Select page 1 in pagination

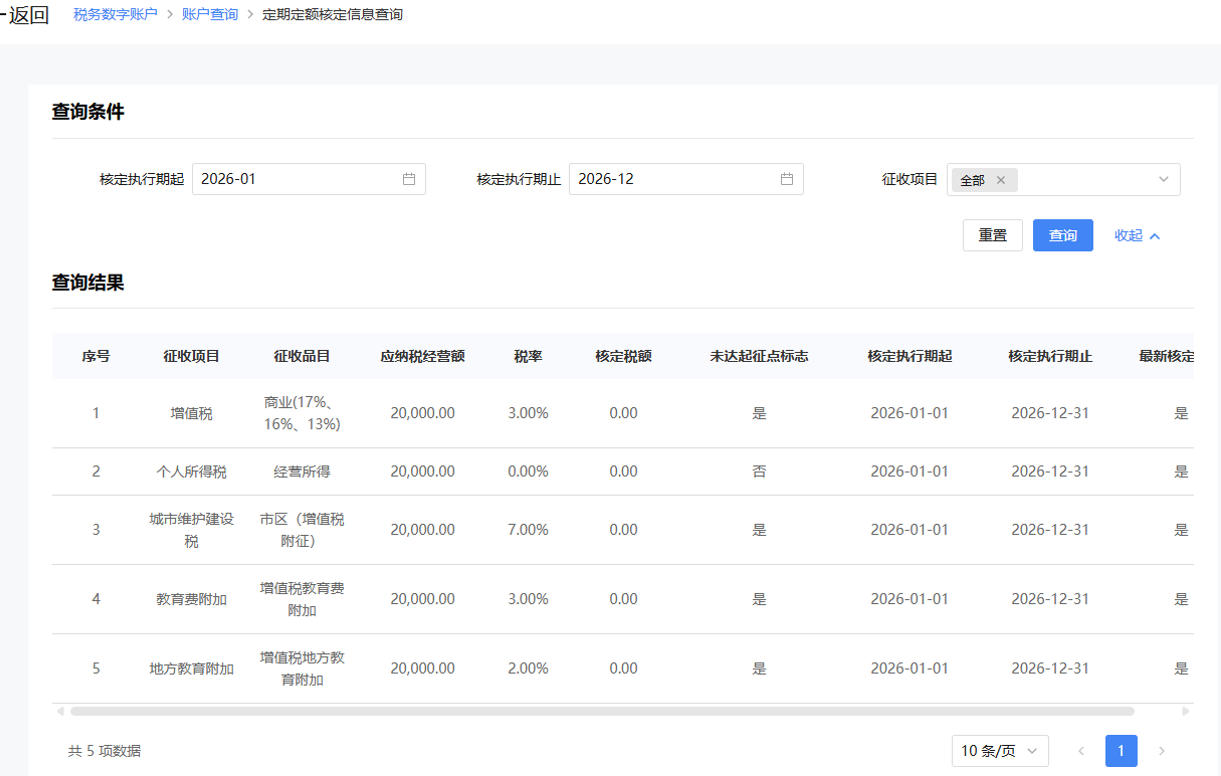[1121, 751]
